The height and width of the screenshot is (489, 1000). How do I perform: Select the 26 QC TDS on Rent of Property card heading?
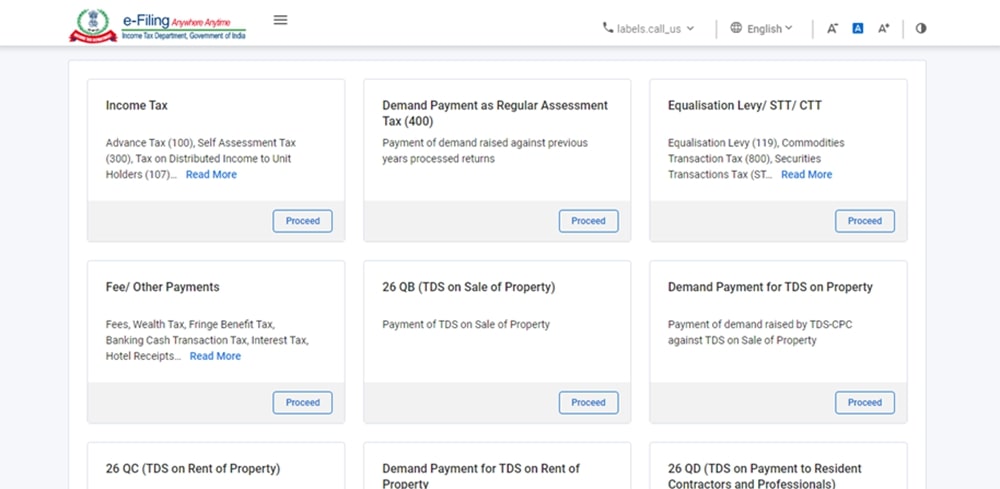click(x=193, y=468)
